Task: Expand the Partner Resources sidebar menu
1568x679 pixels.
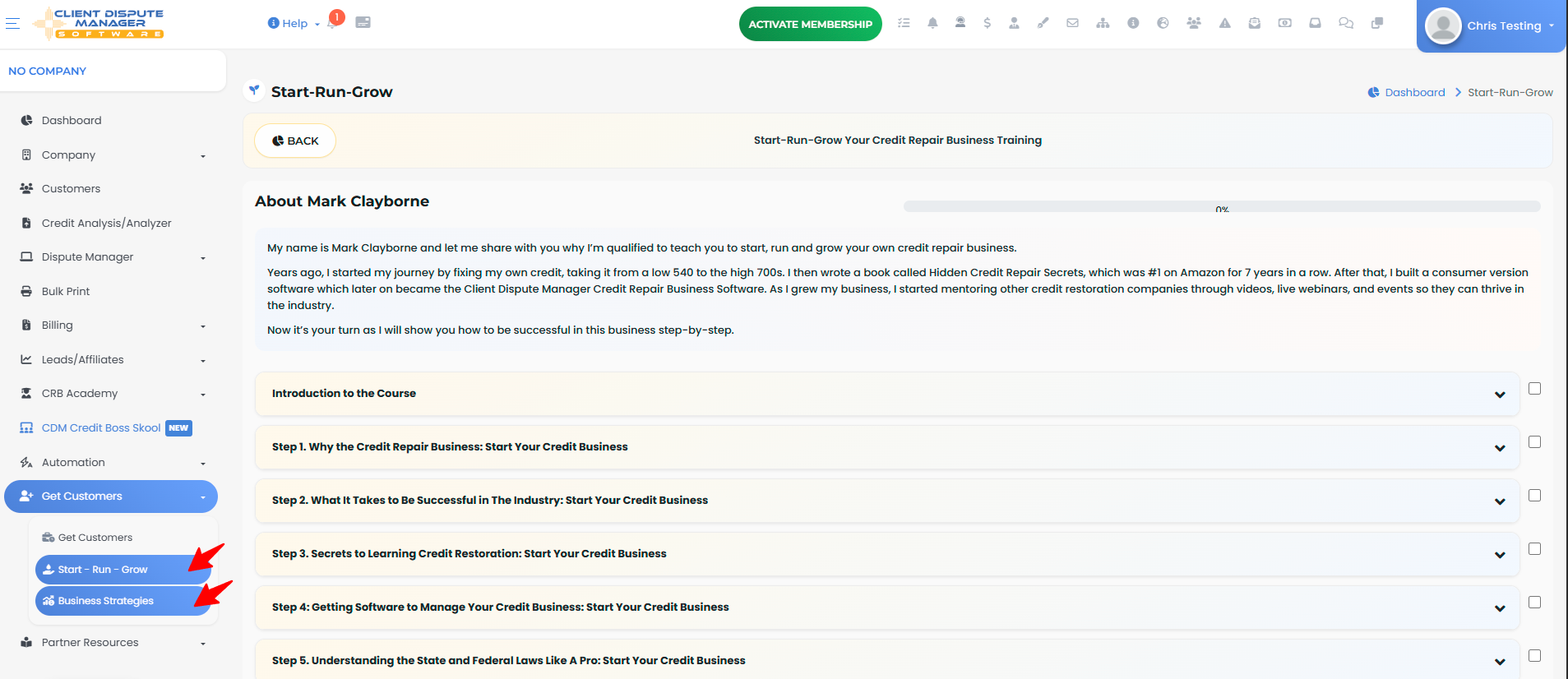Action: point(113,642)
